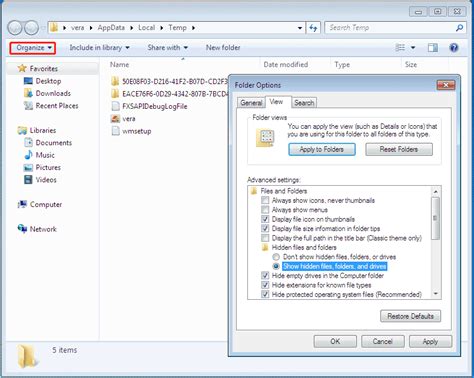Select the 50E08F03 folder icon
Viewport: 474px width, 378px height.
pos(115,81)
